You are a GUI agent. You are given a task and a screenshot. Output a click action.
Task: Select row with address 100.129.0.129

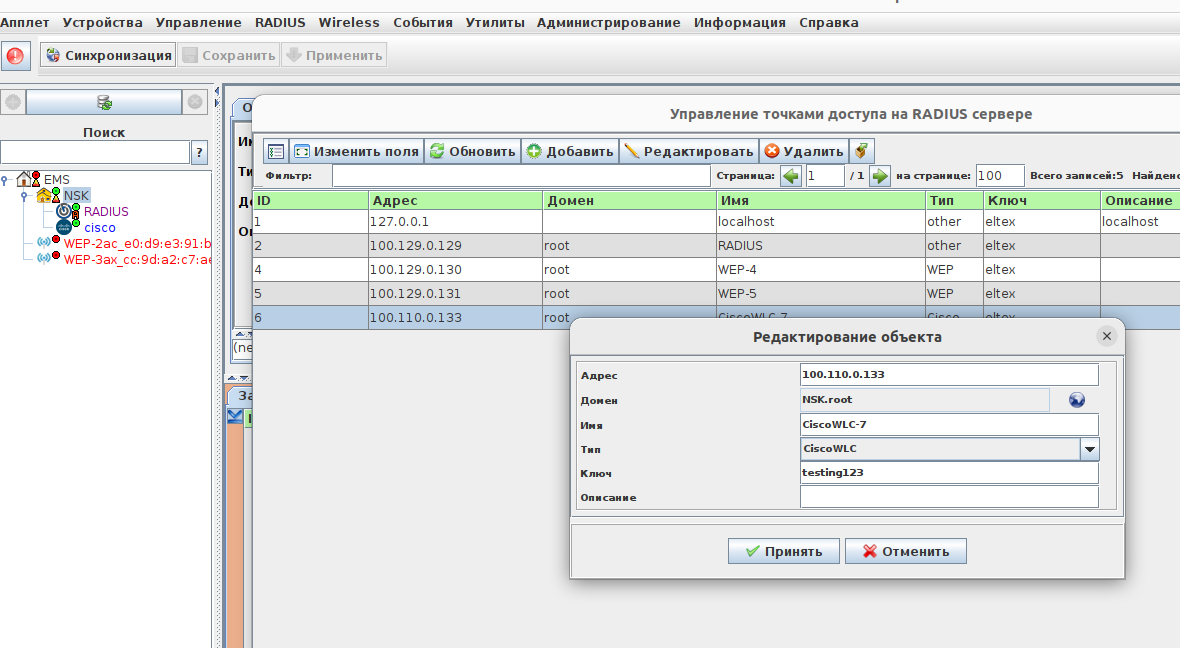point(716,245)
